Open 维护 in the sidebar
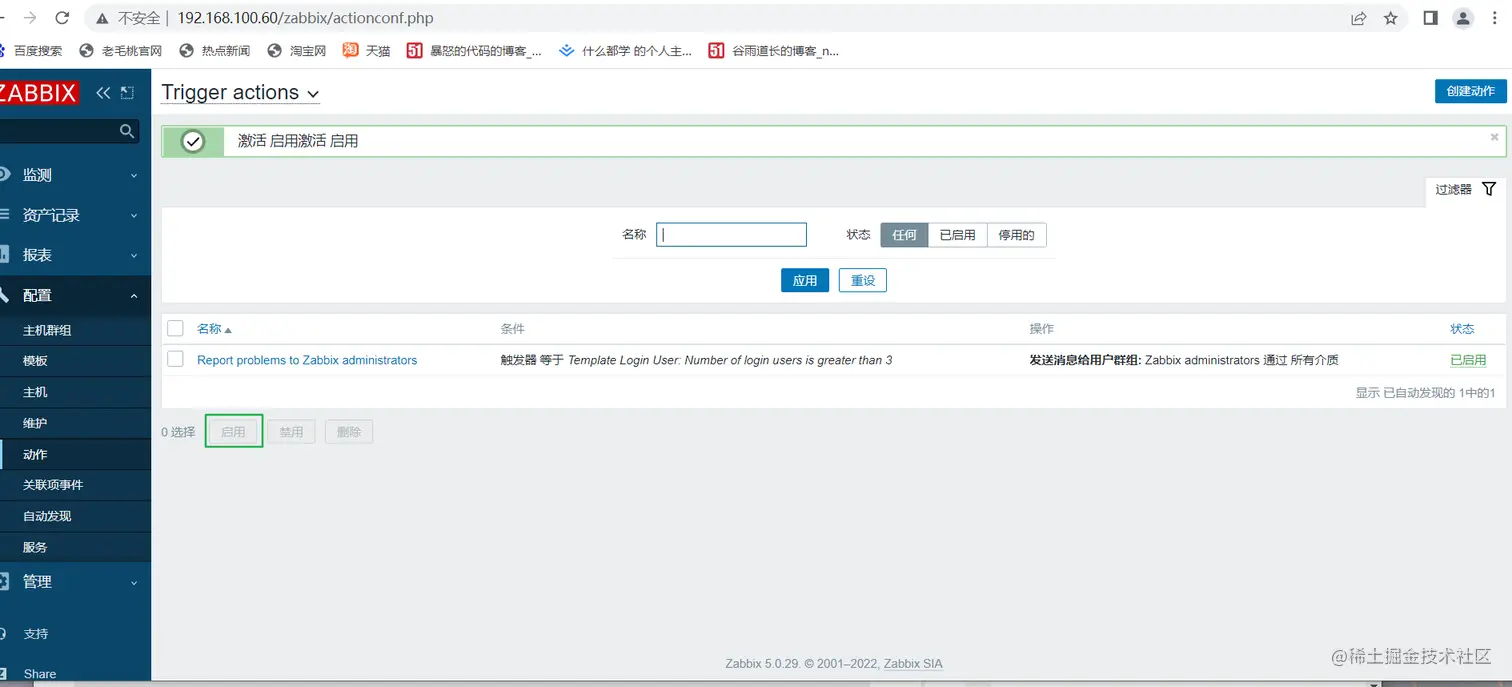Viewport: 1512px width, 687px height. click(75, 423)
